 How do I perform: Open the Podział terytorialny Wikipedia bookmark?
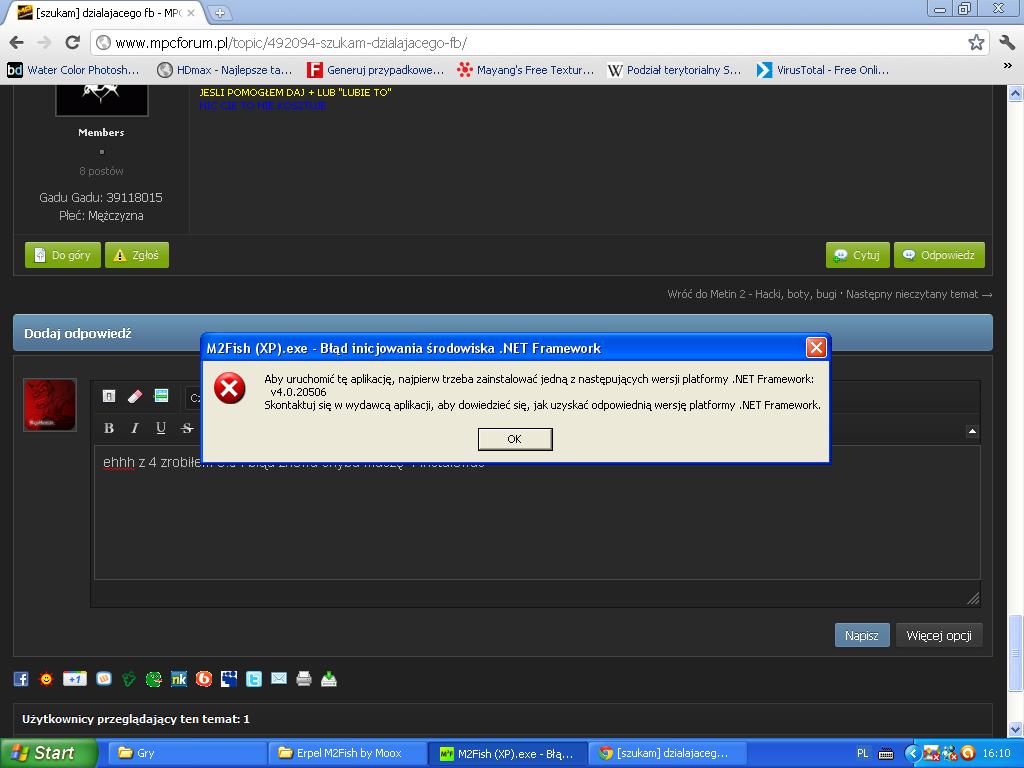[675, 70]
